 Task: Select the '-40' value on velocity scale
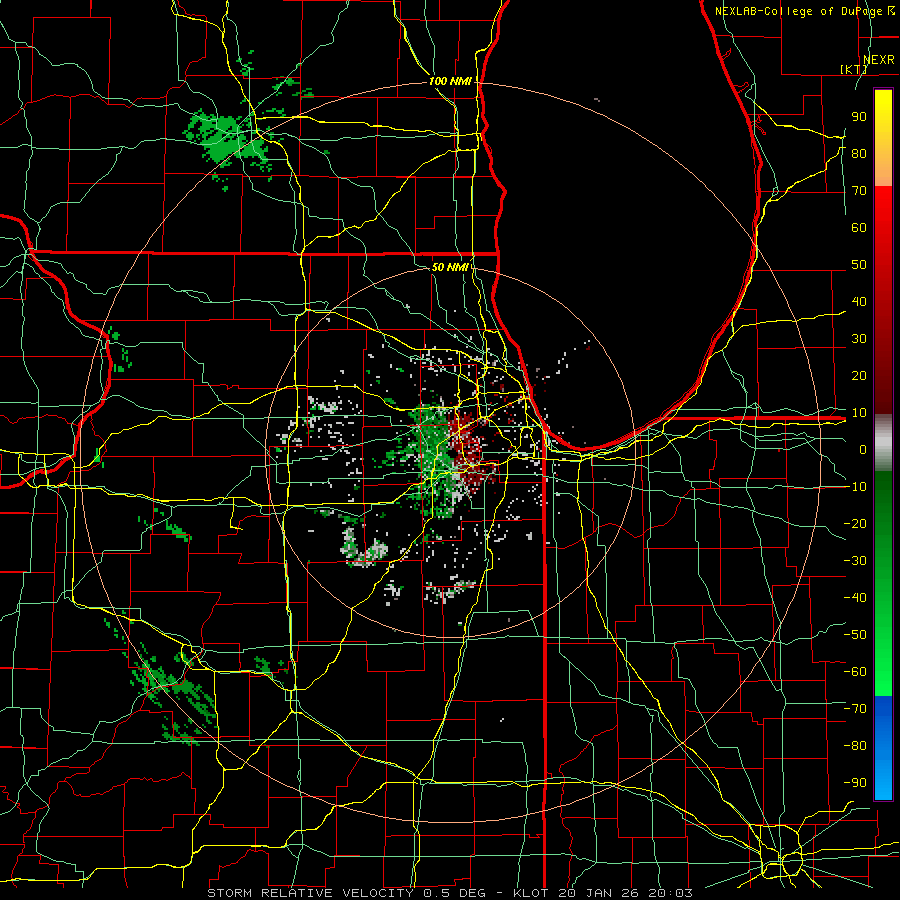coord(855,598)
